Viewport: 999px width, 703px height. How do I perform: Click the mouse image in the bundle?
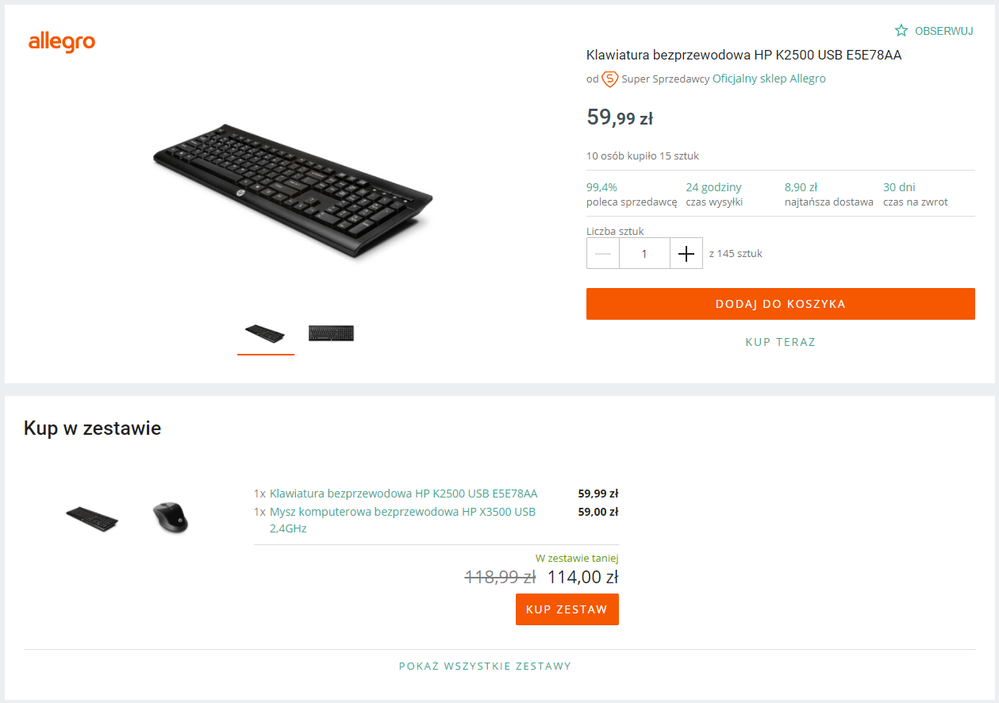click(x=170, y=518)
